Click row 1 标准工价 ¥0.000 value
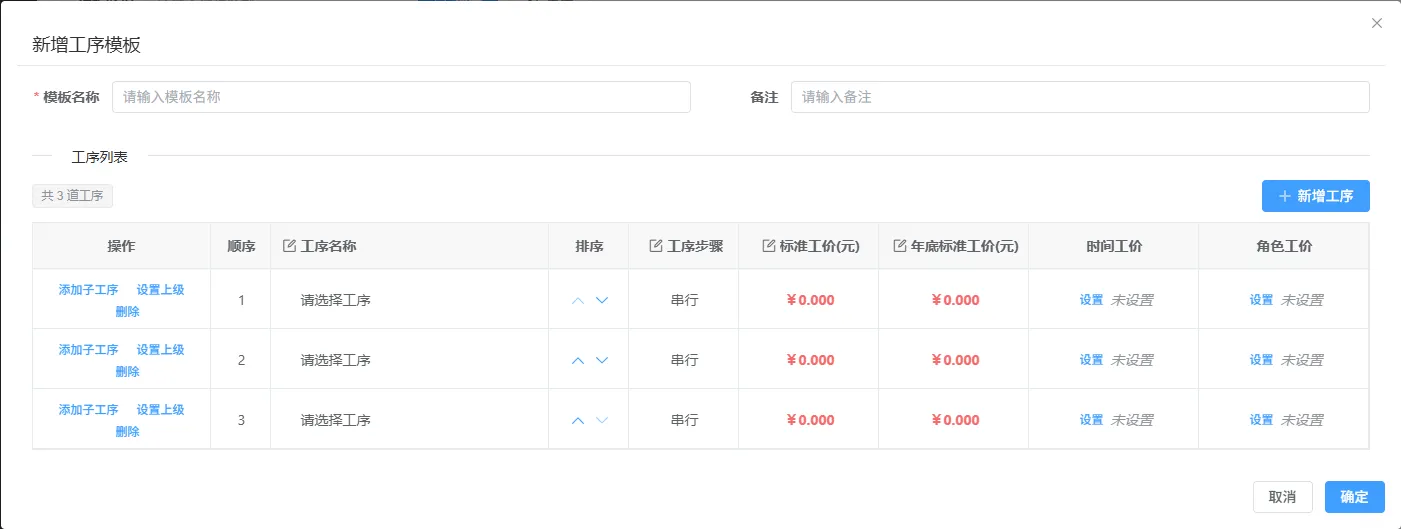This screenshot has height=529, width=1401. point(809,300)
